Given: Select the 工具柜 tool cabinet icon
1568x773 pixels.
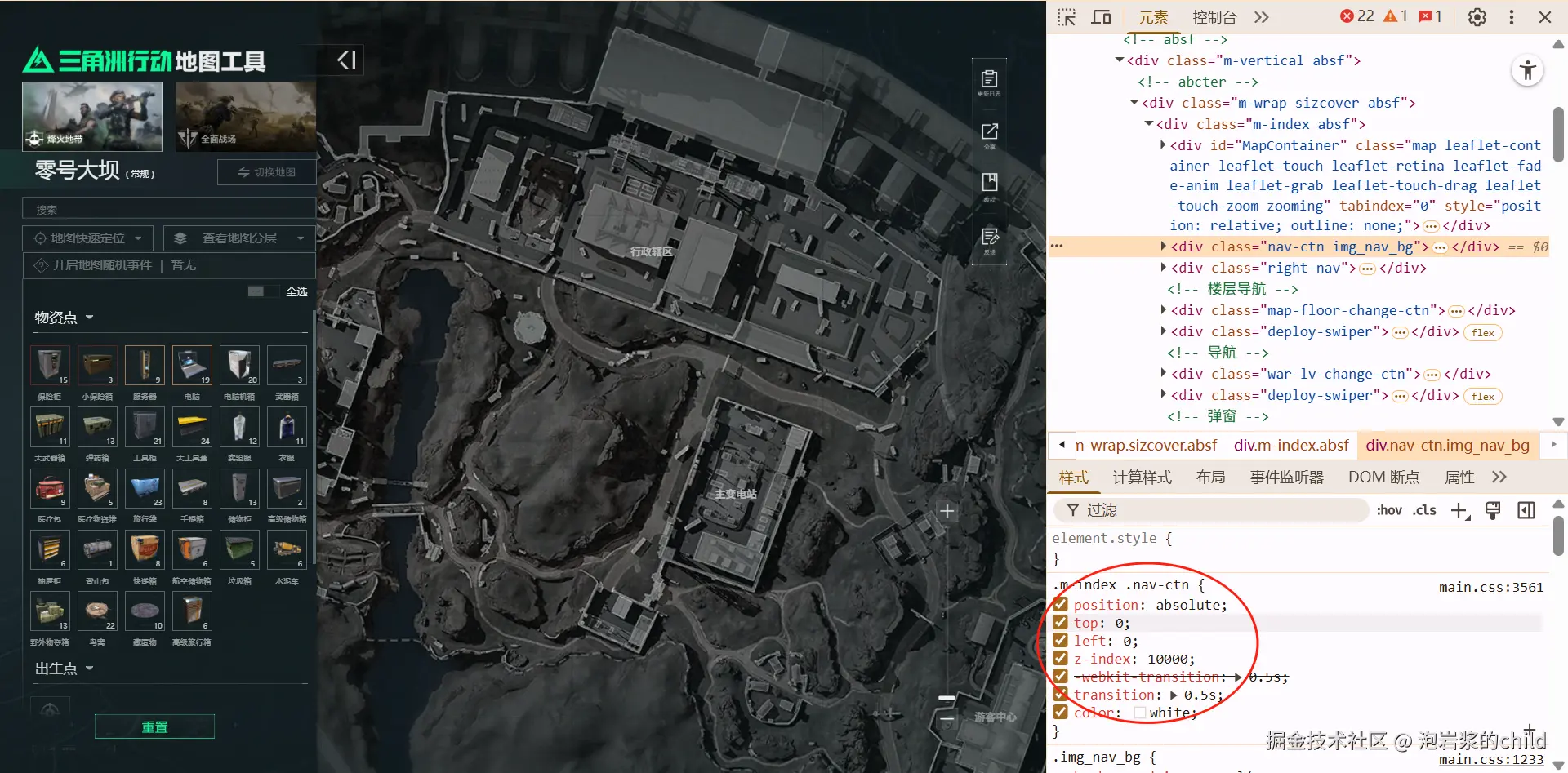Looking at the screenshot, I should tap(145, 427).
